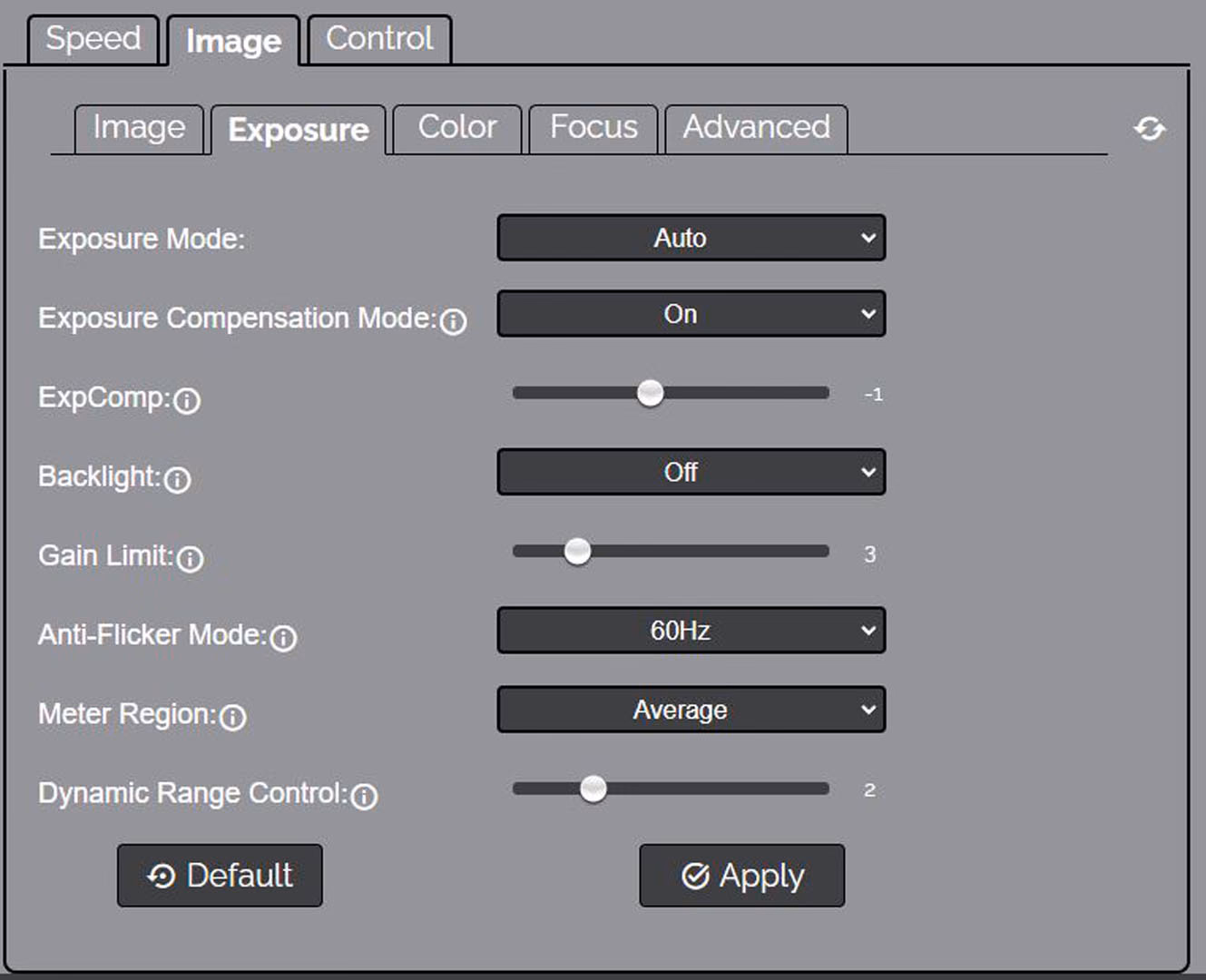Click the info icon next to Exposure Compensation Mode
Screen dimensions: 1206x980
(x=453, y=320)
